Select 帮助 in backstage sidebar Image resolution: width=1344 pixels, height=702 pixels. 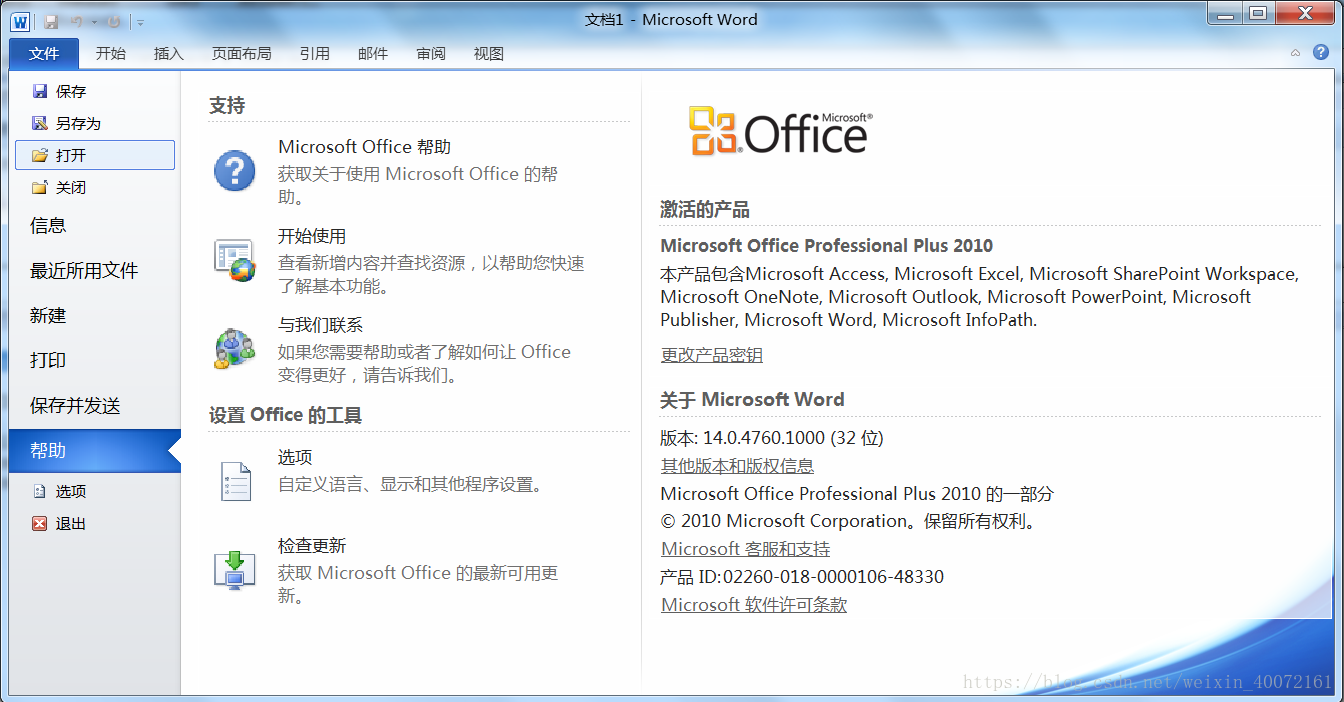95,451
